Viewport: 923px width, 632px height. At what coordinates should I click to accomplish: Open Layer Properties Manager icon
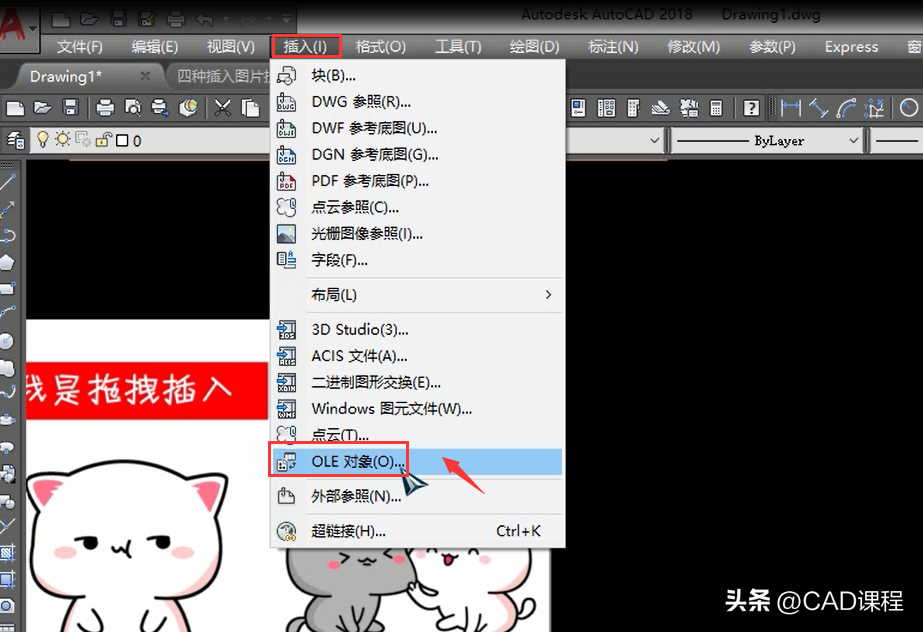coord(15,141)
